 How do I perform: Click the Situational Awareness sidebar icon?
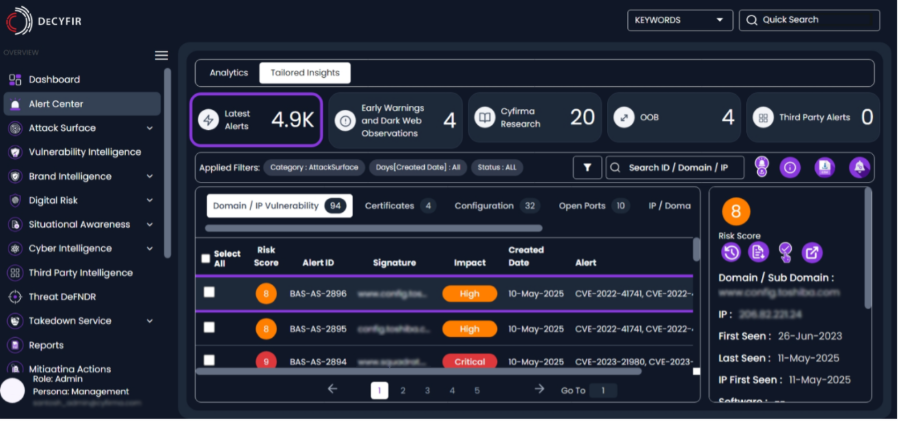[16, 225]
